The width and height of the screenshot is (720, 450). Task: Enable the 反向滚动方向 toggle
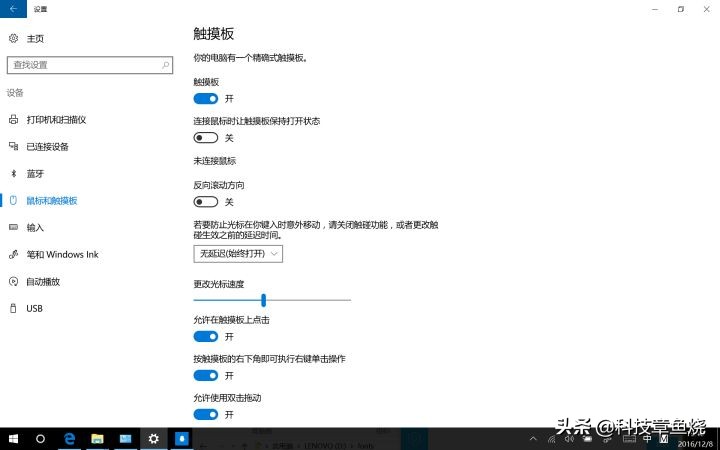tap(205, 202)
